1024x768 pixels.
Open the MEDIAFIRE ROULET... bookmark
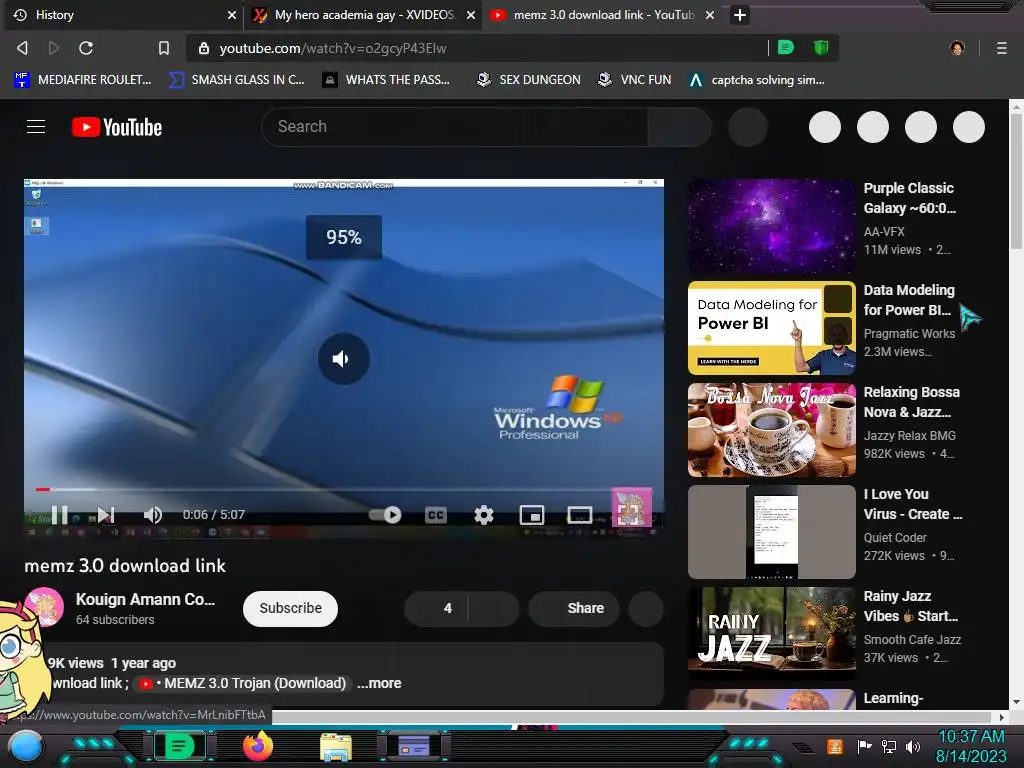coord(83,80)
